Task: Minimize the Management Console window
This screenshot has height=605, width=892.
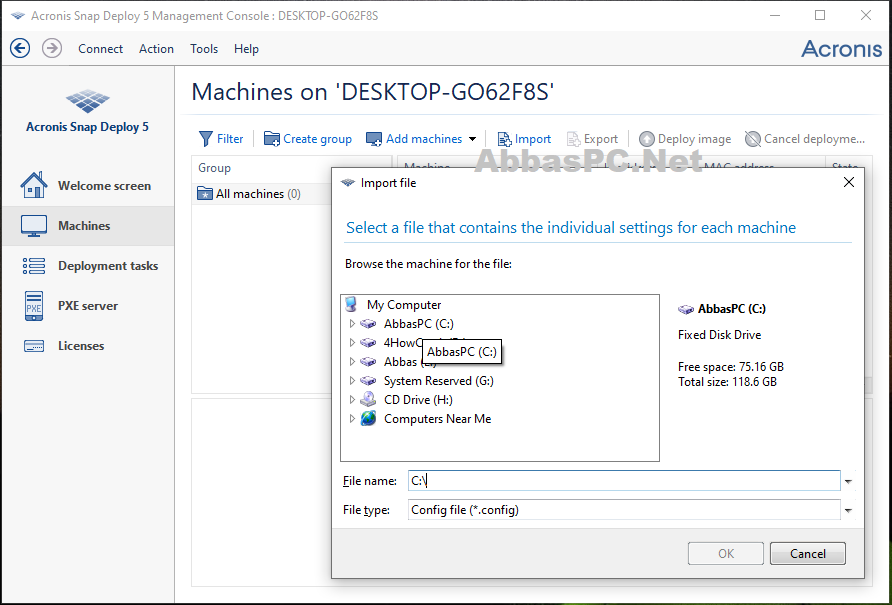Action: click(x=774, y=15)
